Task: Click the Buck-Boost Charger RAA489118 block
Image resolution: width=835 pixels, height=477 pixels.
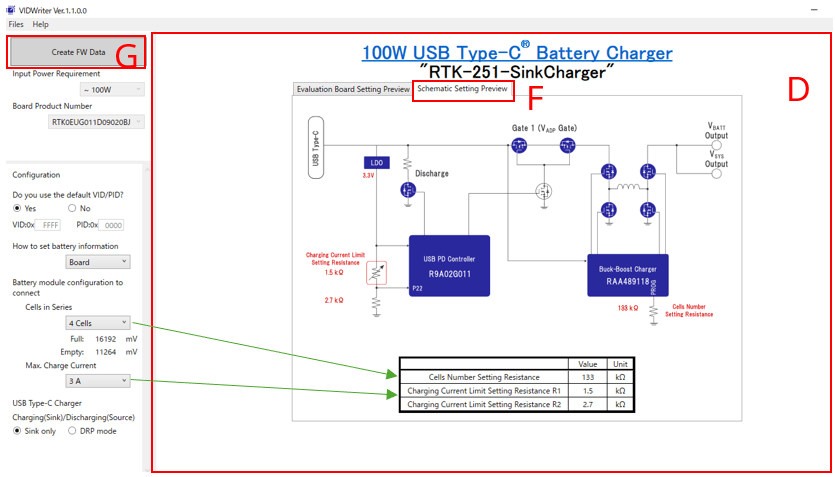Action: (627, 275)
